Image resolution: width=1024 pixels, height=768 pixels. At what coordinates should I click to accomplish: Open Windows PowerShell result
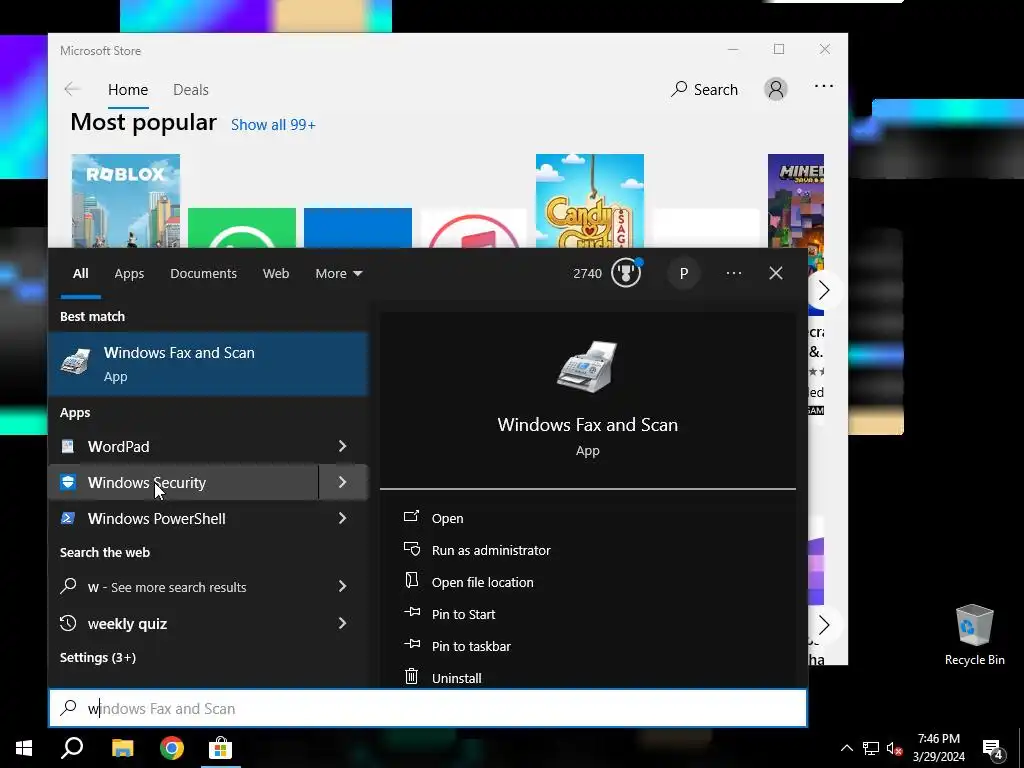click(183, 519)
